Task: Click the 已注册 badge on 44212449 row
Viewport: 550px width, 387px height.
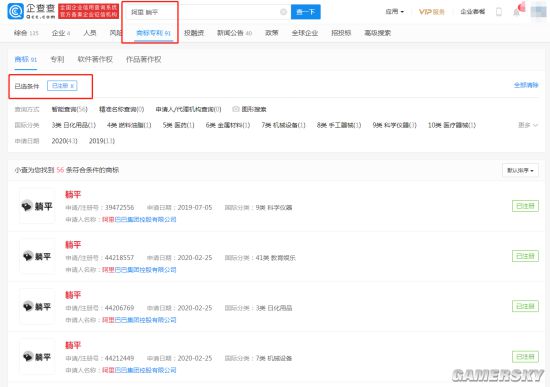Action: click(x=525, y=357)
